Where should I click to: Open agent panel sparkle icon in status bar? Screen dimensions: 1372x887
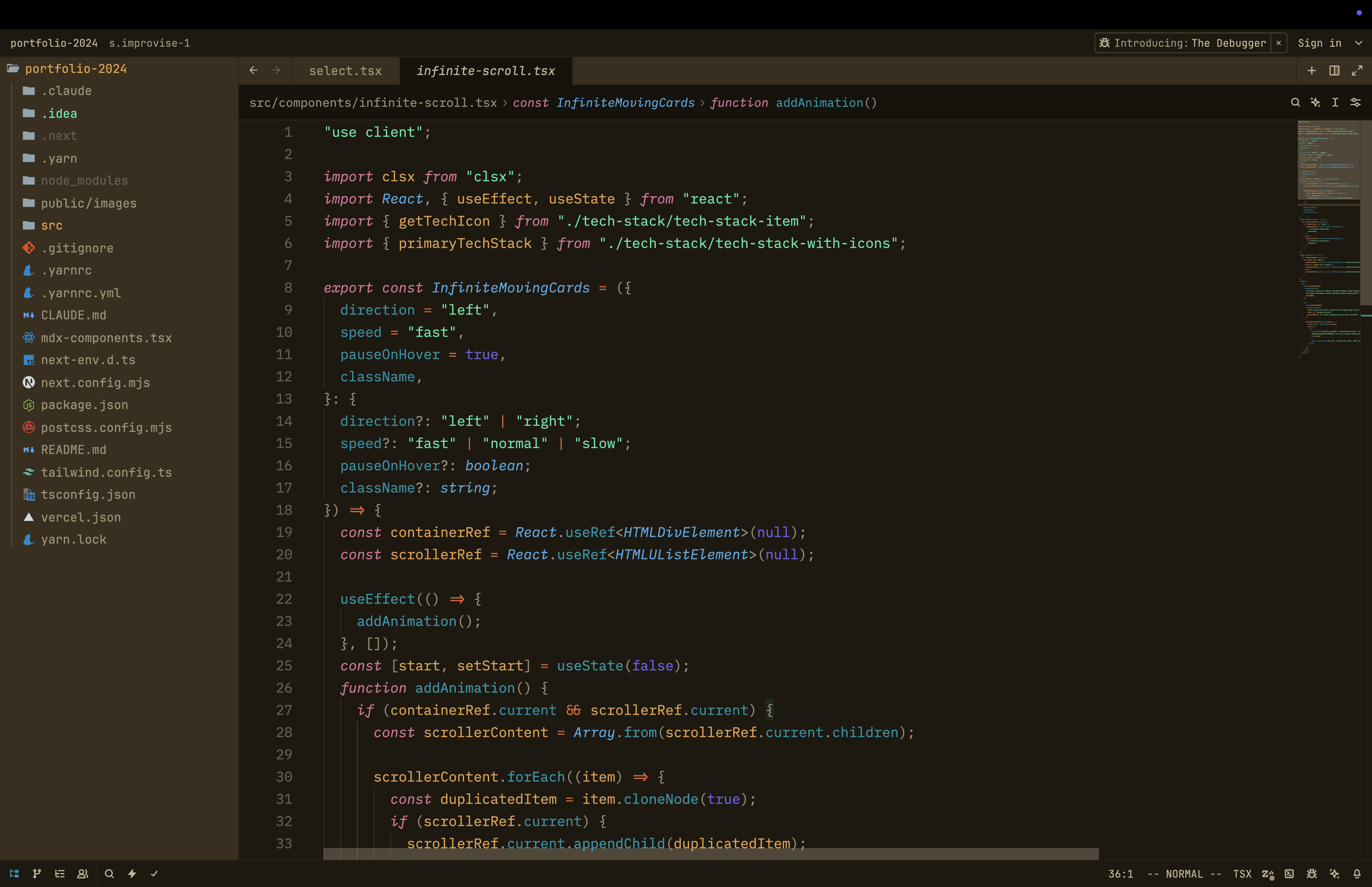pos(1335,874)
